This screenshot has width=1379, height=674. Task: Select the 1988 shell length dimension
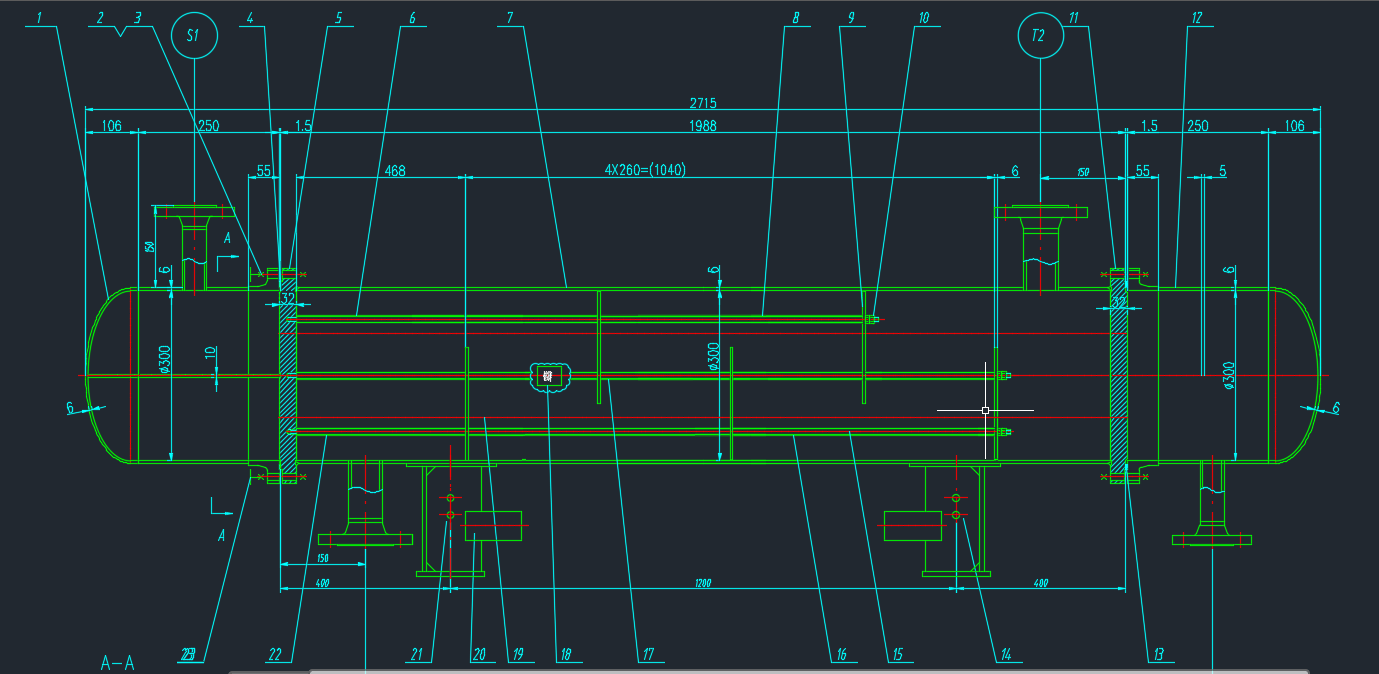(703, 126)
